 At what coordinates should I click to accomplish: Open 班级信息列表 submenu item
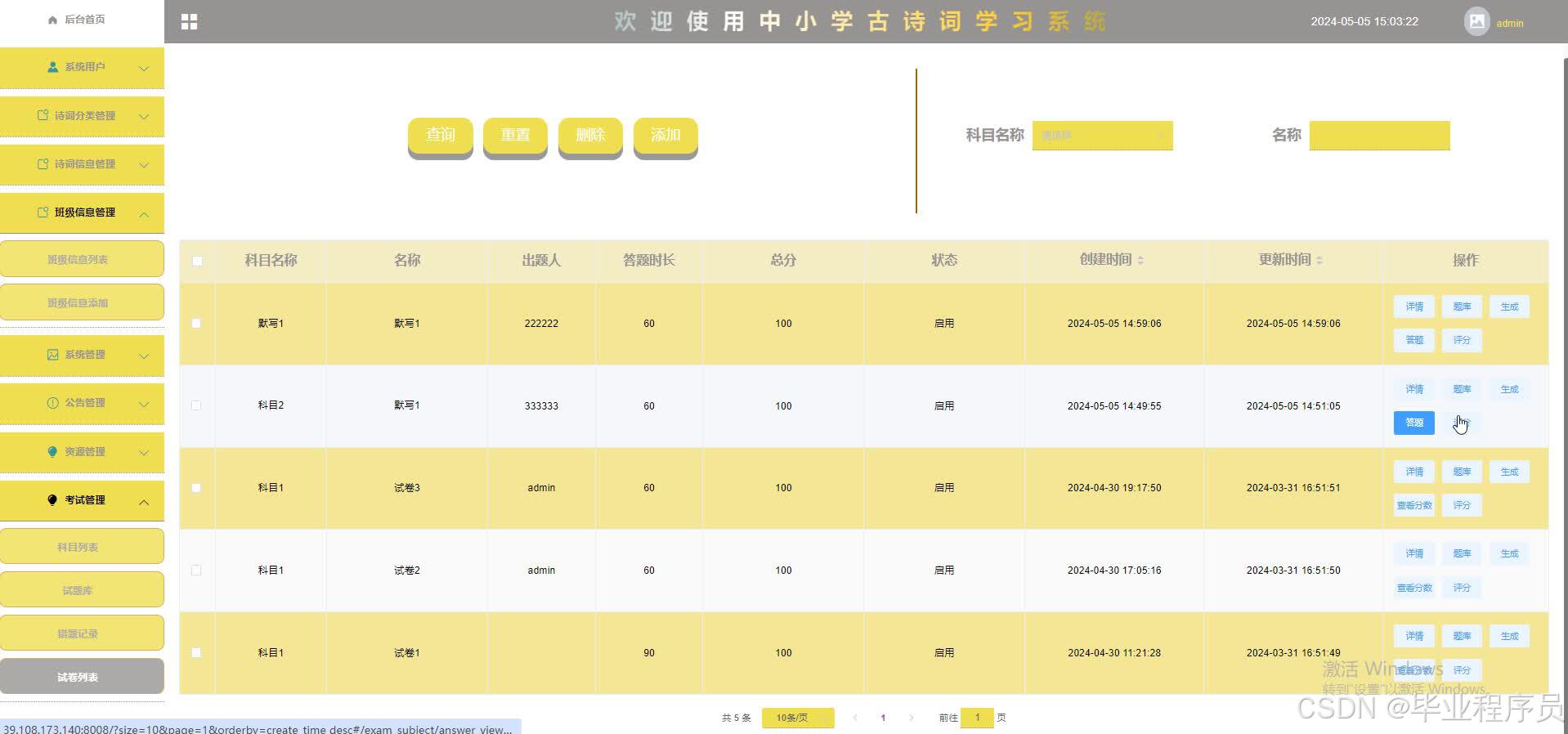coord(82,259)
